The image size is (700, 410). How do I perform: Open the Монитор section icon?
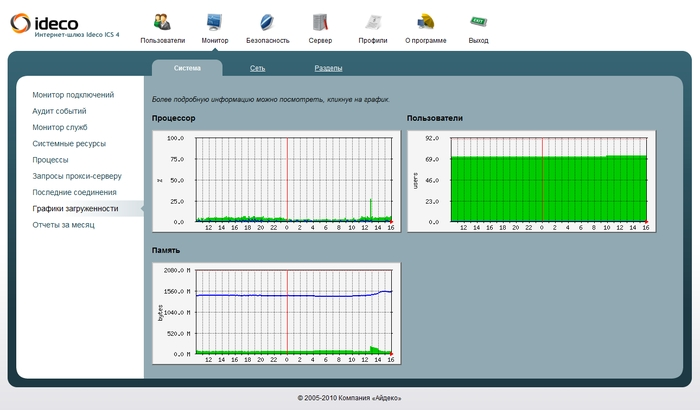pos(214,22)
